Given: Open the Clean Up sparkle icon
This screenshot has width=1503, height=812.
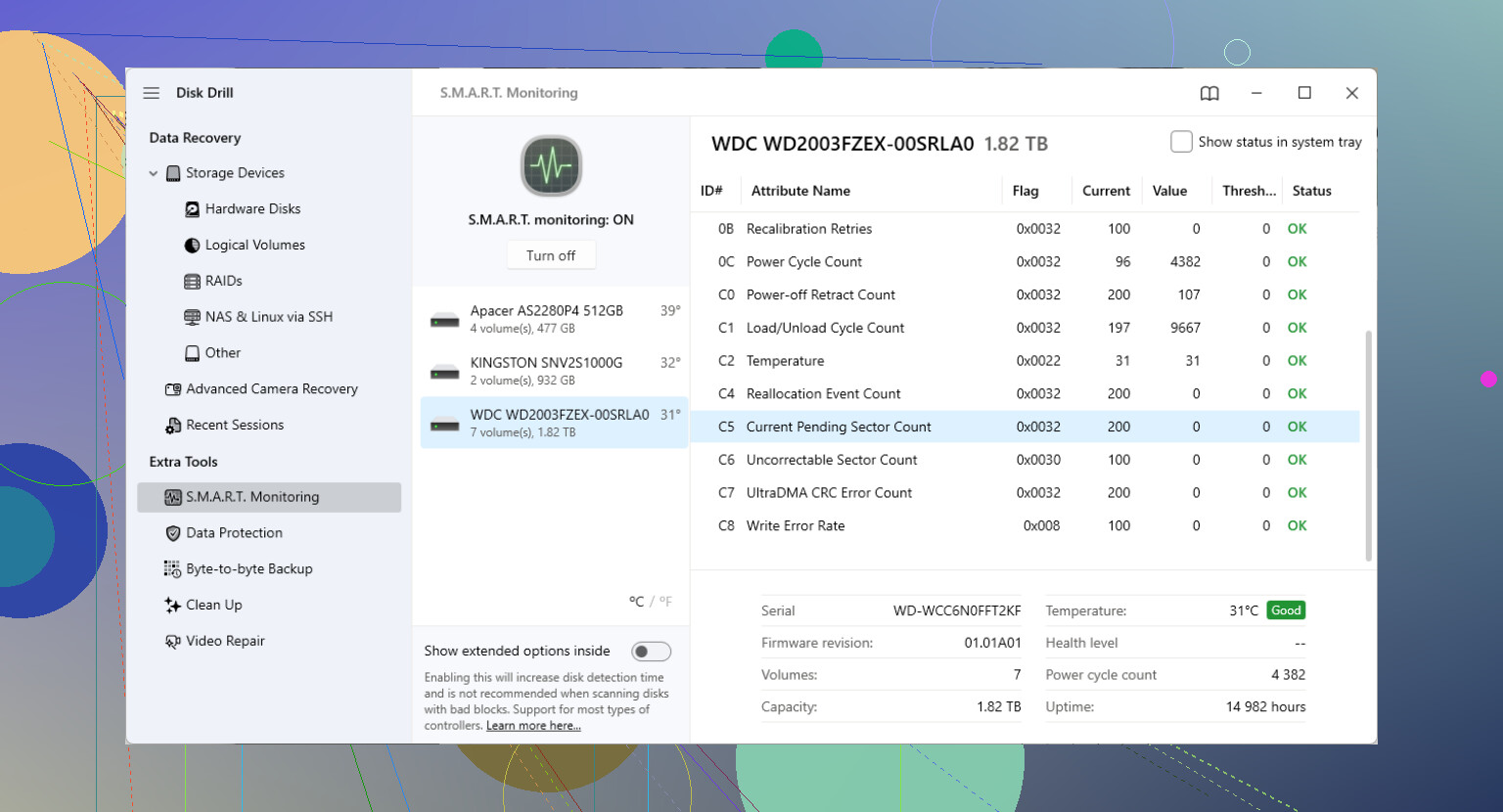Looking at the screenshot, I should [173, 606].
